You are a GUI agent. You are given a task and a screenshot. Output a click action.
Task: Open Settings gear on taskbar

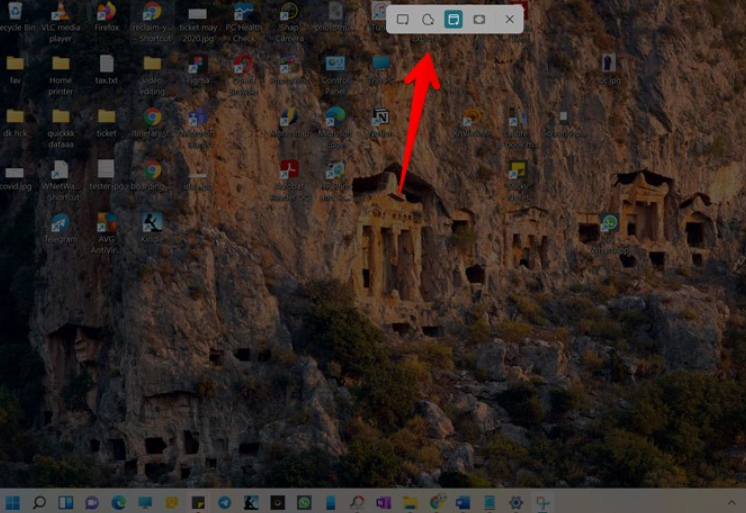tap(516, 502)
